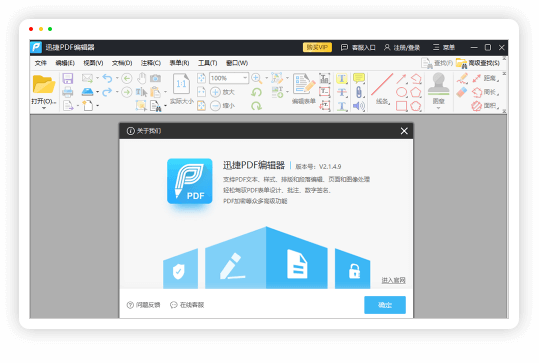Select the red line drawing tool
Image resolution: width=539 pixels, height=363 pixels.
(382, 85)
